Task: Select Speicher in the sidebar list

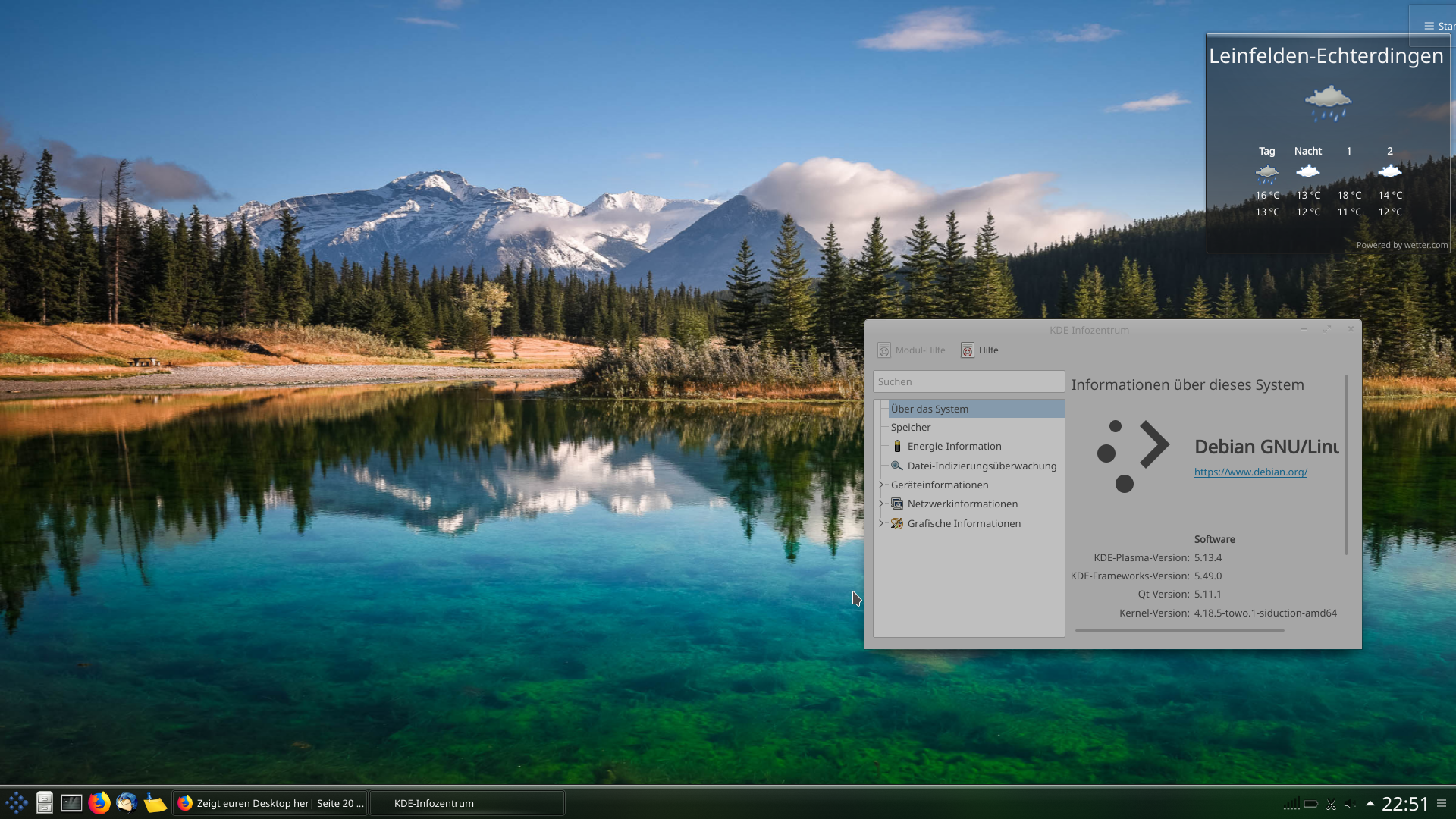Action: [912, 427]
